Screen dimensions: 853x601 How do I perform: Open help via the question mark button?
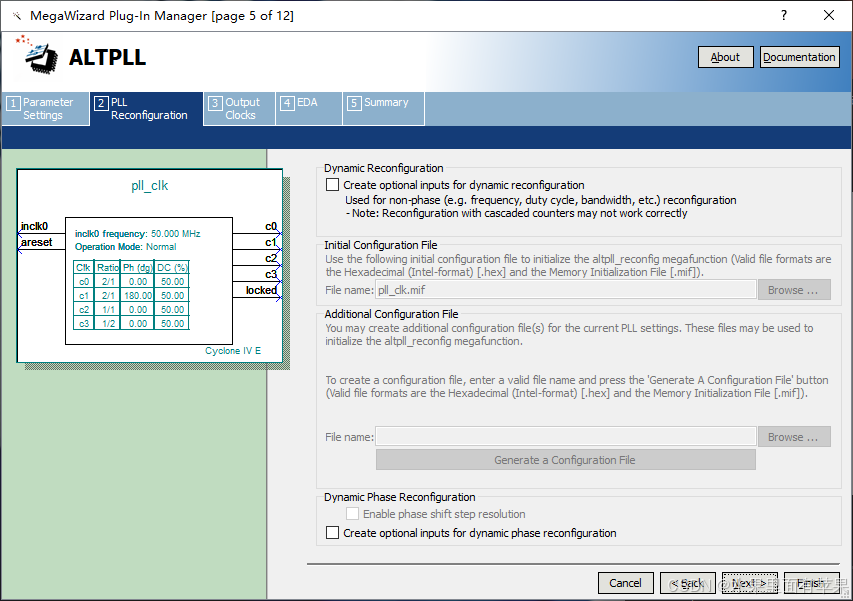[x=784, y=15]
